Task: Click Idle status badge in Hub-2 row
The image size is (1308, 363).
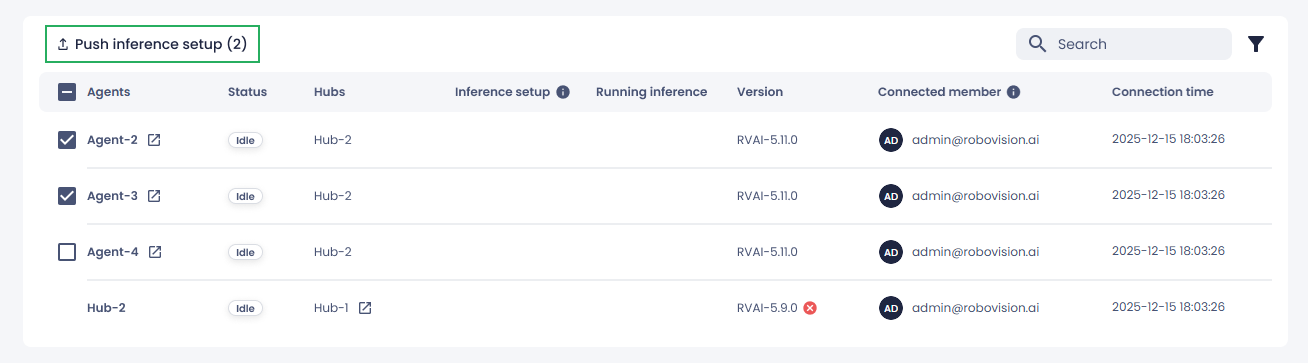Action: (x=245, y=308)
